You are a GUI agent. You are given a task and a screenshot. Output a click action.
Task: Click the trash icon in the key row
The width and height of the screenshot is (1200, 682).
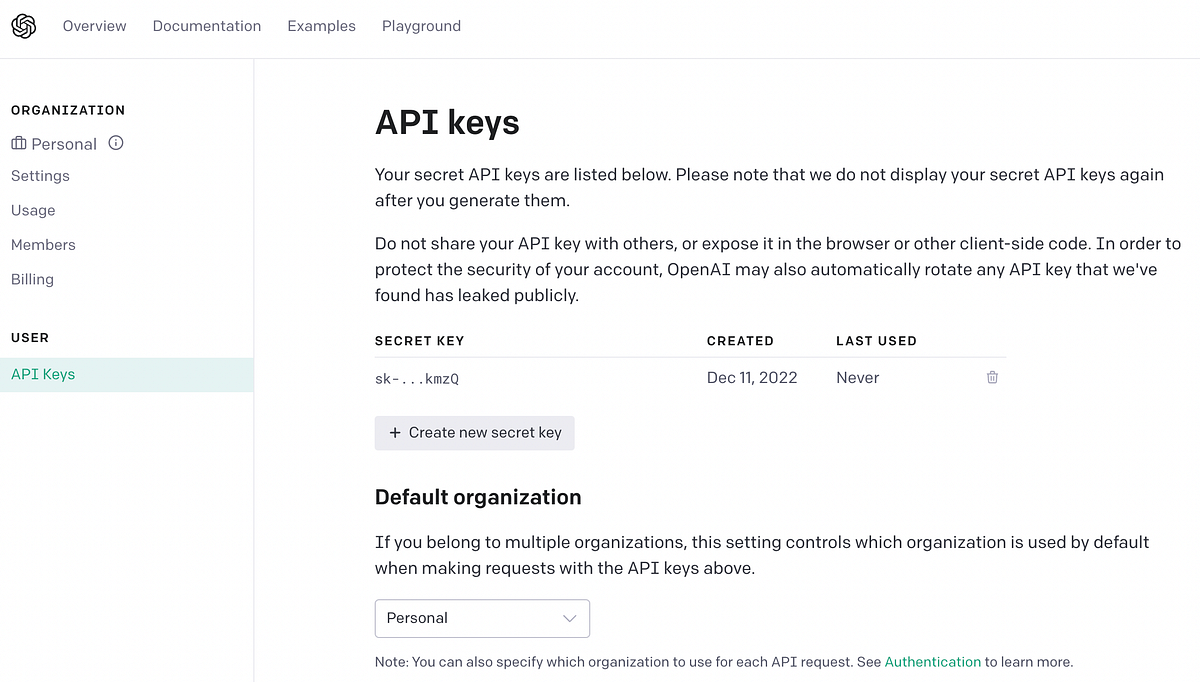click(991, 377)
